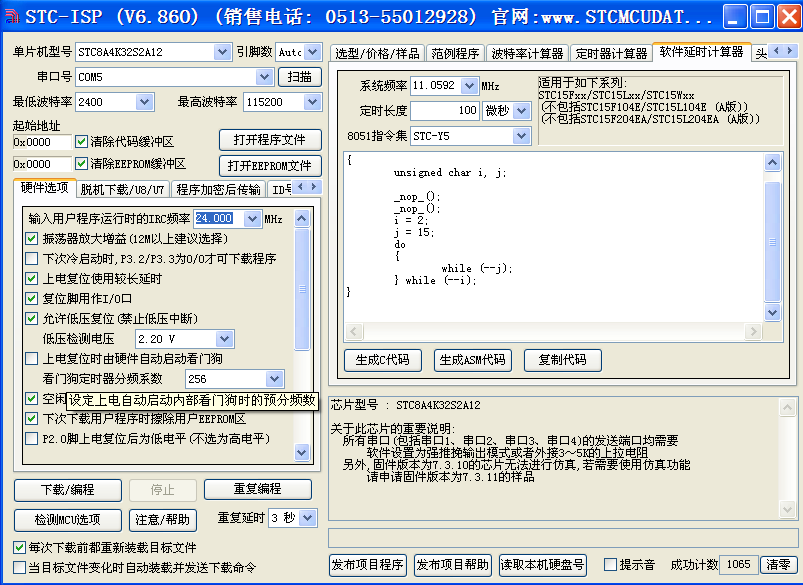The image size is (803, 585).
Task: Click the STC logo icon in the title bar
Action: click(12, 16)
